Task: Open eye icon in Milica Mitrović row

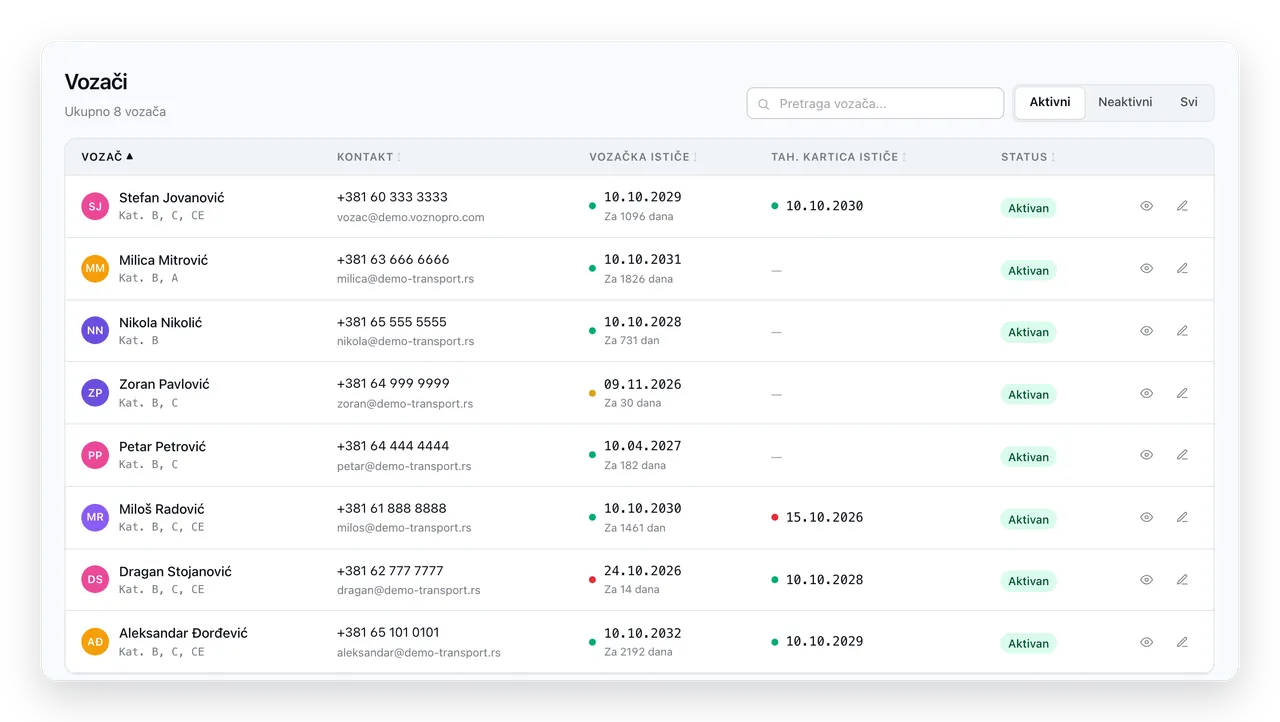Action: (x=1147, y=268)
